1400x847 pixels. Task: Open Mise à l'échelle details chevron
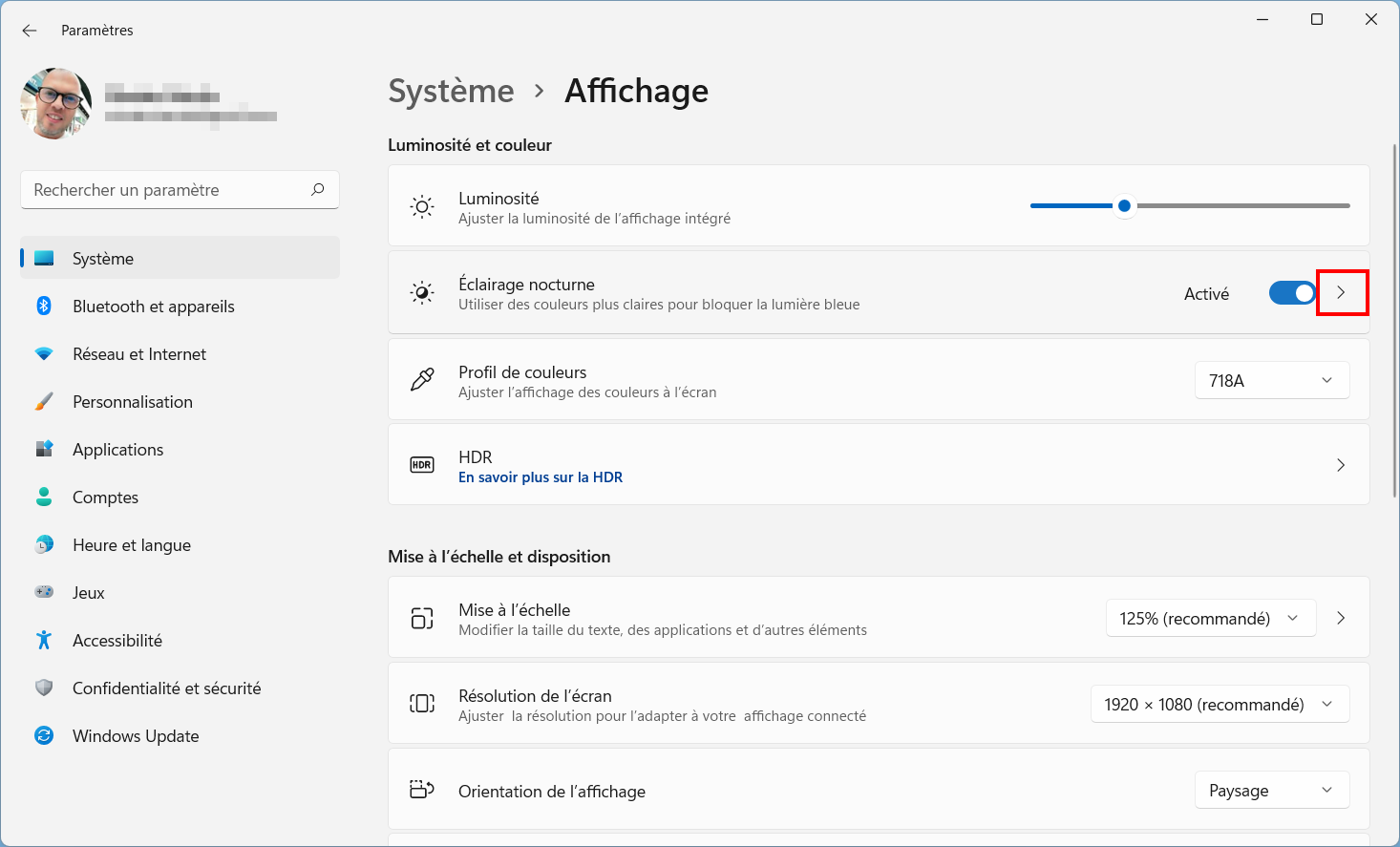point(1341,618)
